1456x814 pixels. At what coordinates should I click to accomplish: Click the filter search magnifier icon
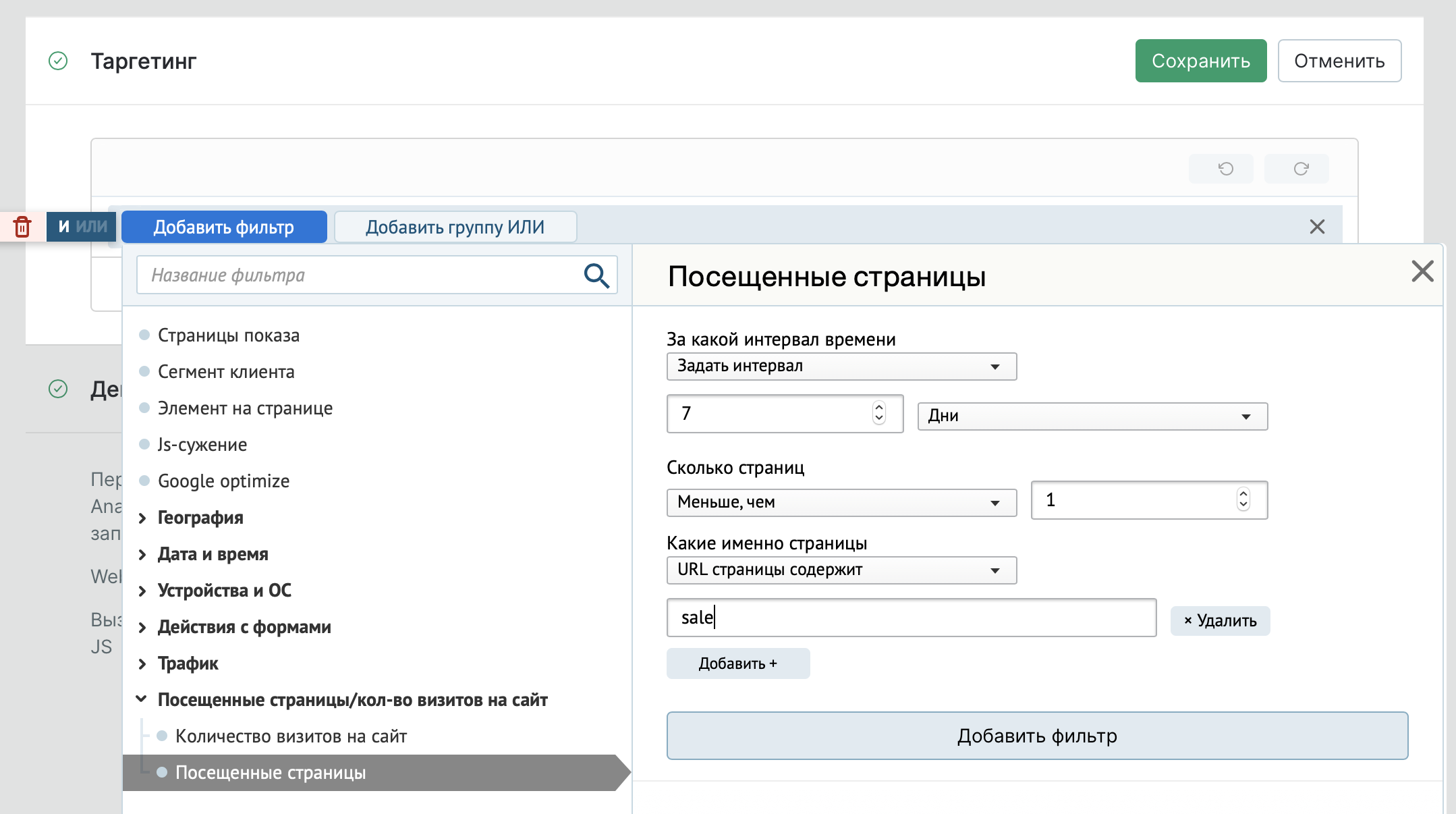point(596,275)
